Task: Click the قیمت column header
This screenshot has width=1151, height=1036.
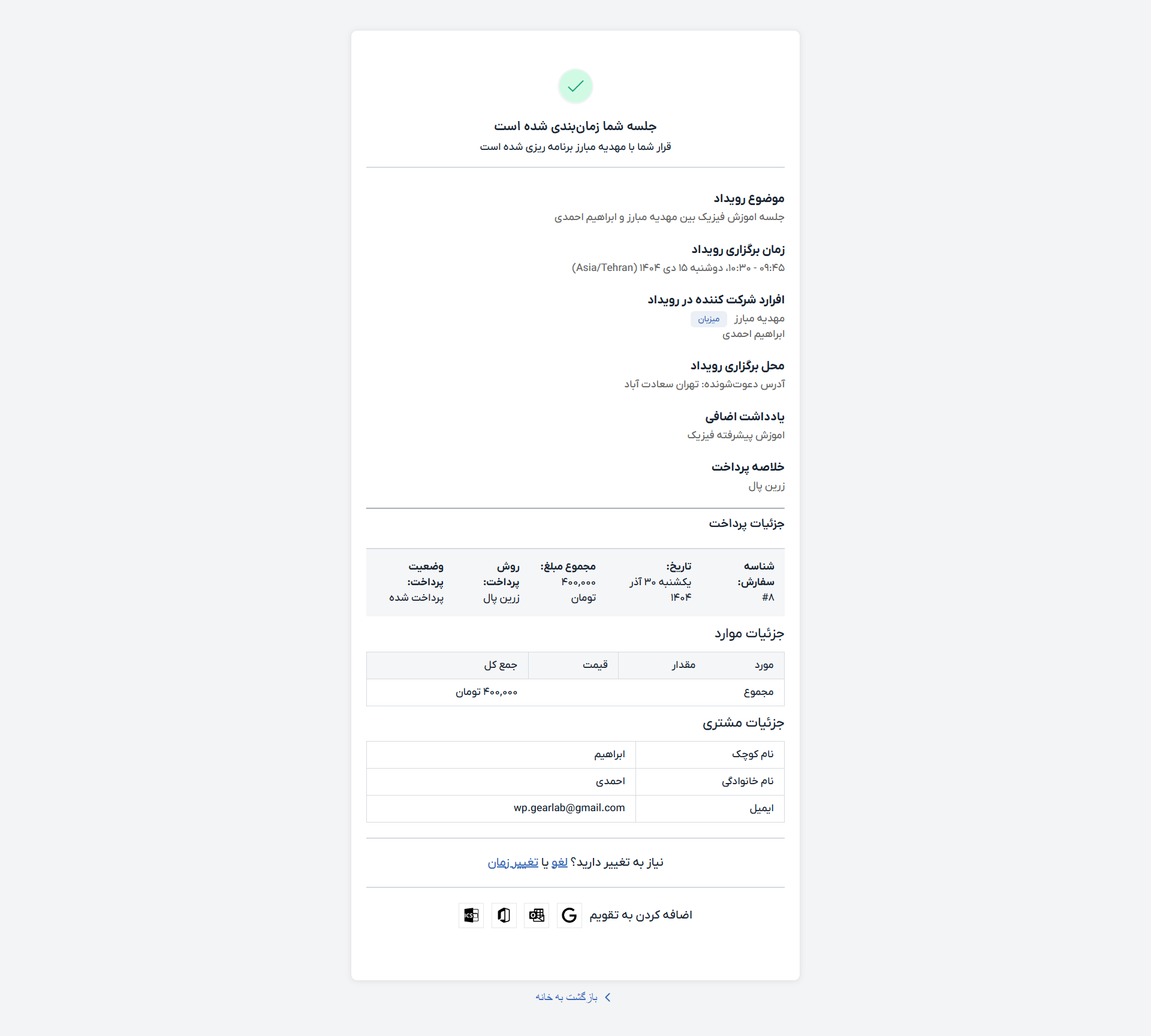Action: point(595,665)
